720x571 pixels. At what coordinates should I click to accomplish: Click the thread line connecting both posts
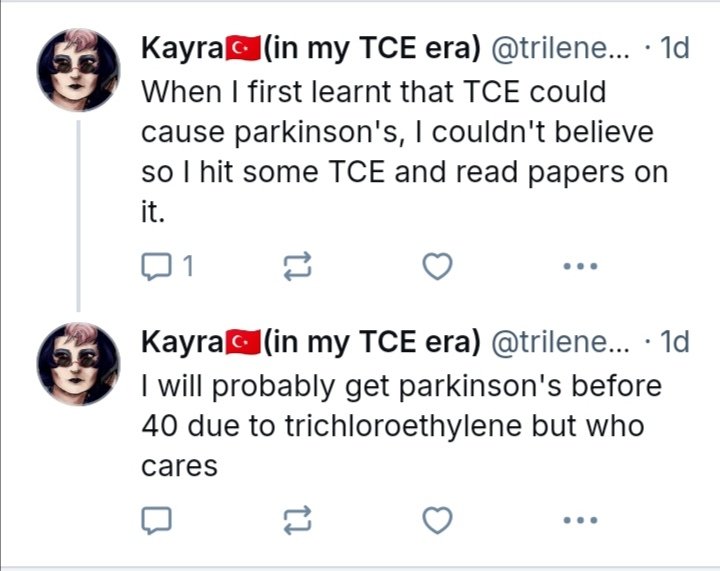pos(79,216)
